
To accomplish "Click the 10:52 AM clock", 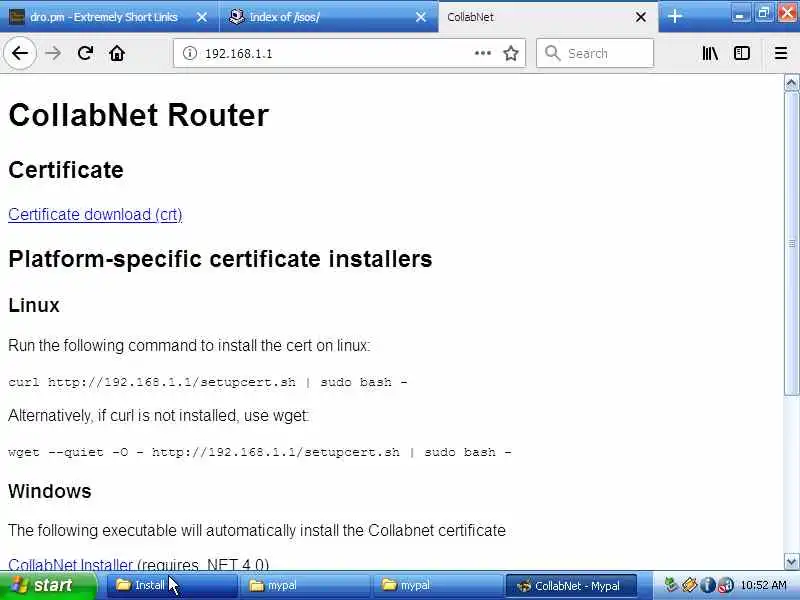I will click(x=764, y=585).
